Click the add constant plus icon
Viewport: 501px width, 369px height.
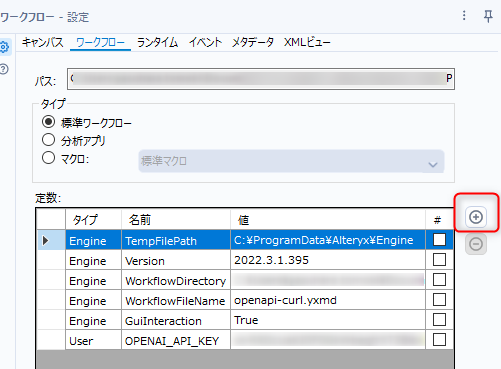tap(476, 217)
